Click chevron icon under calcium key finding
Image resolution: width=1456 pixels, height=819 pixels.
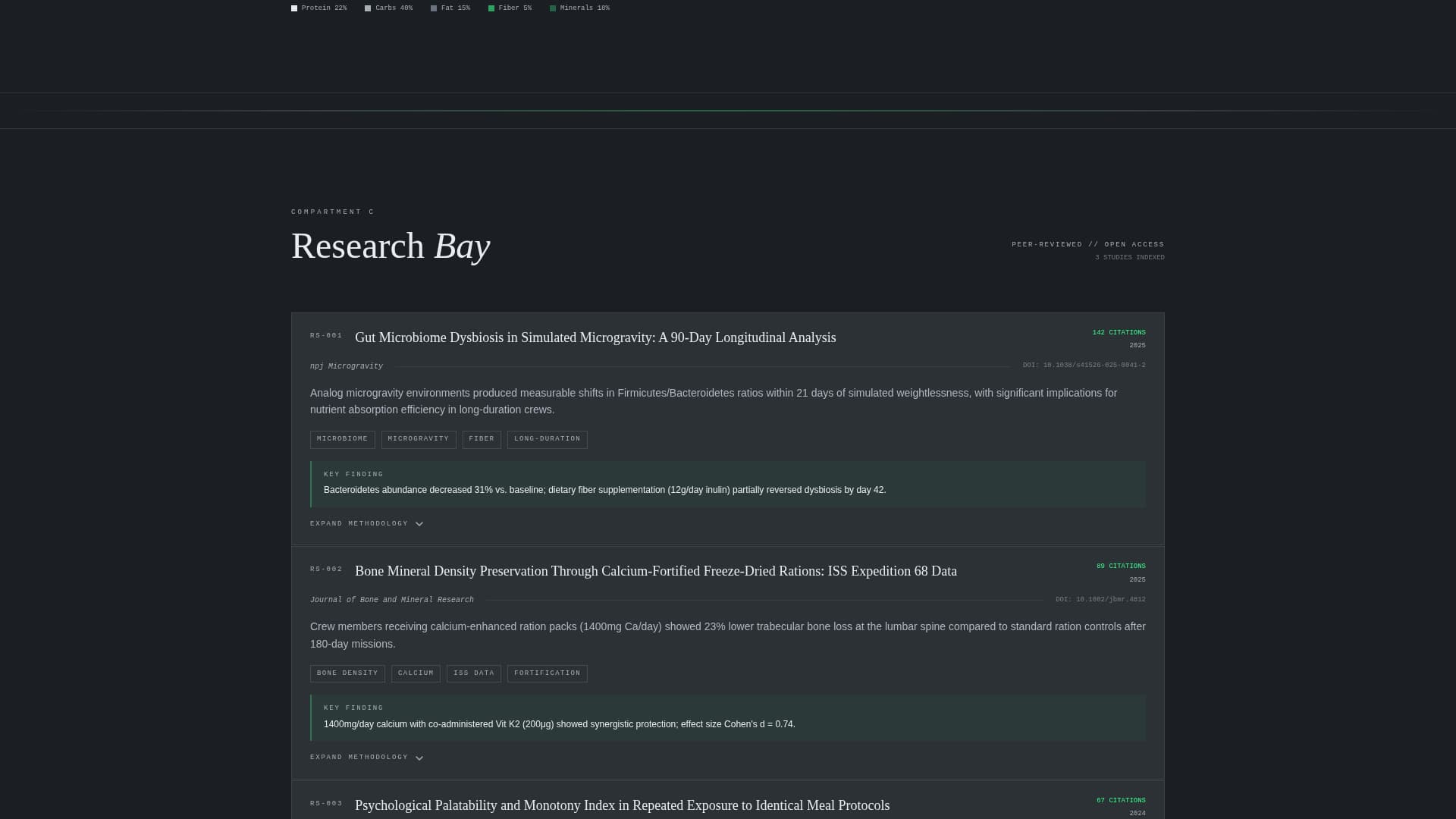[x=419, y=758]
